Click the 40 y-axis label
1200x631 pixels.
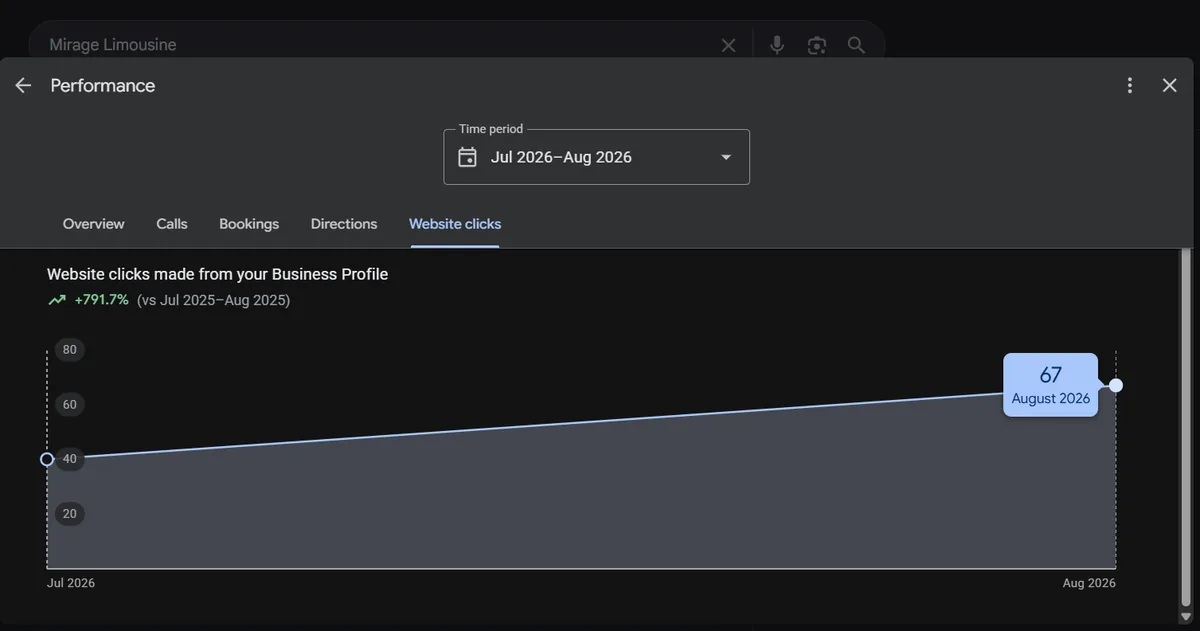coord(69,459)
